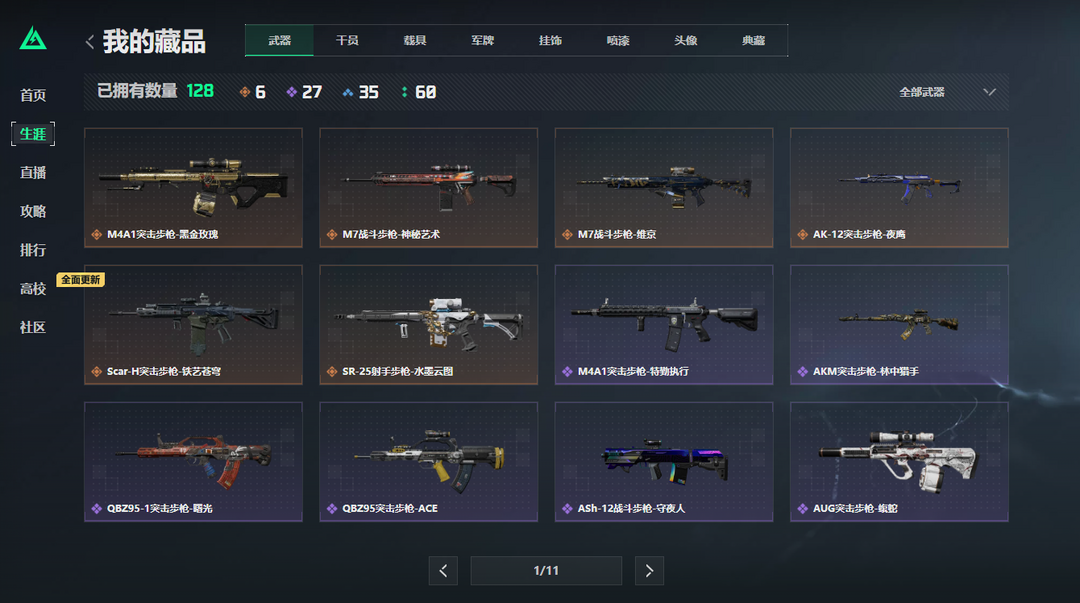Go to the next page arrow
Viewport: 1080px width, 603px height.
(x=649, y=571)
